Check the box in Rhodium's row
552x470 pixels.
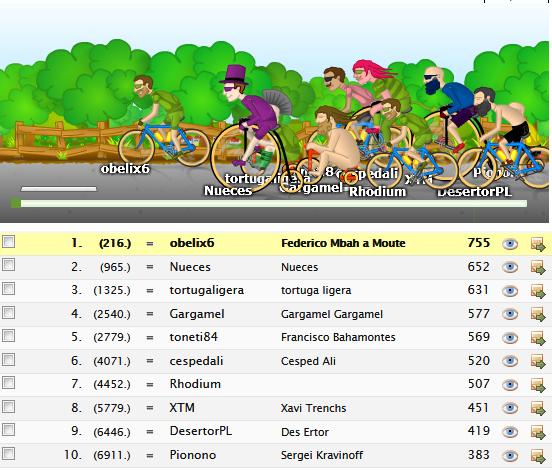coord(8,383)
